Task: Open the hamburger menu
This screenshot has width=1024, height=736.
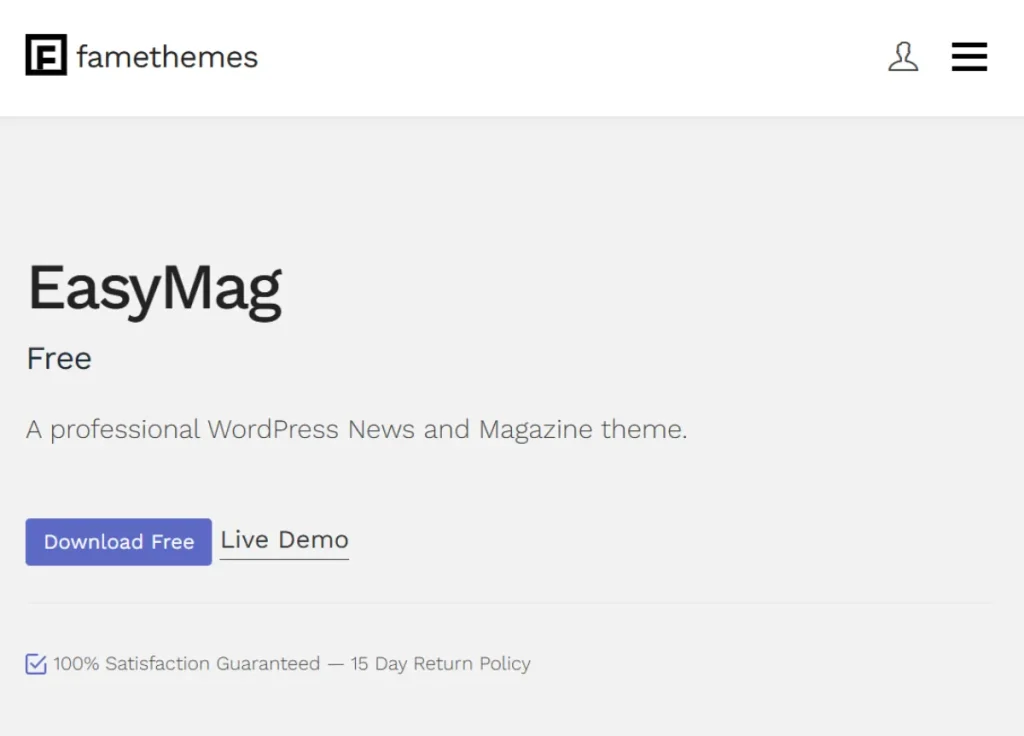Action: click(969, 57)
